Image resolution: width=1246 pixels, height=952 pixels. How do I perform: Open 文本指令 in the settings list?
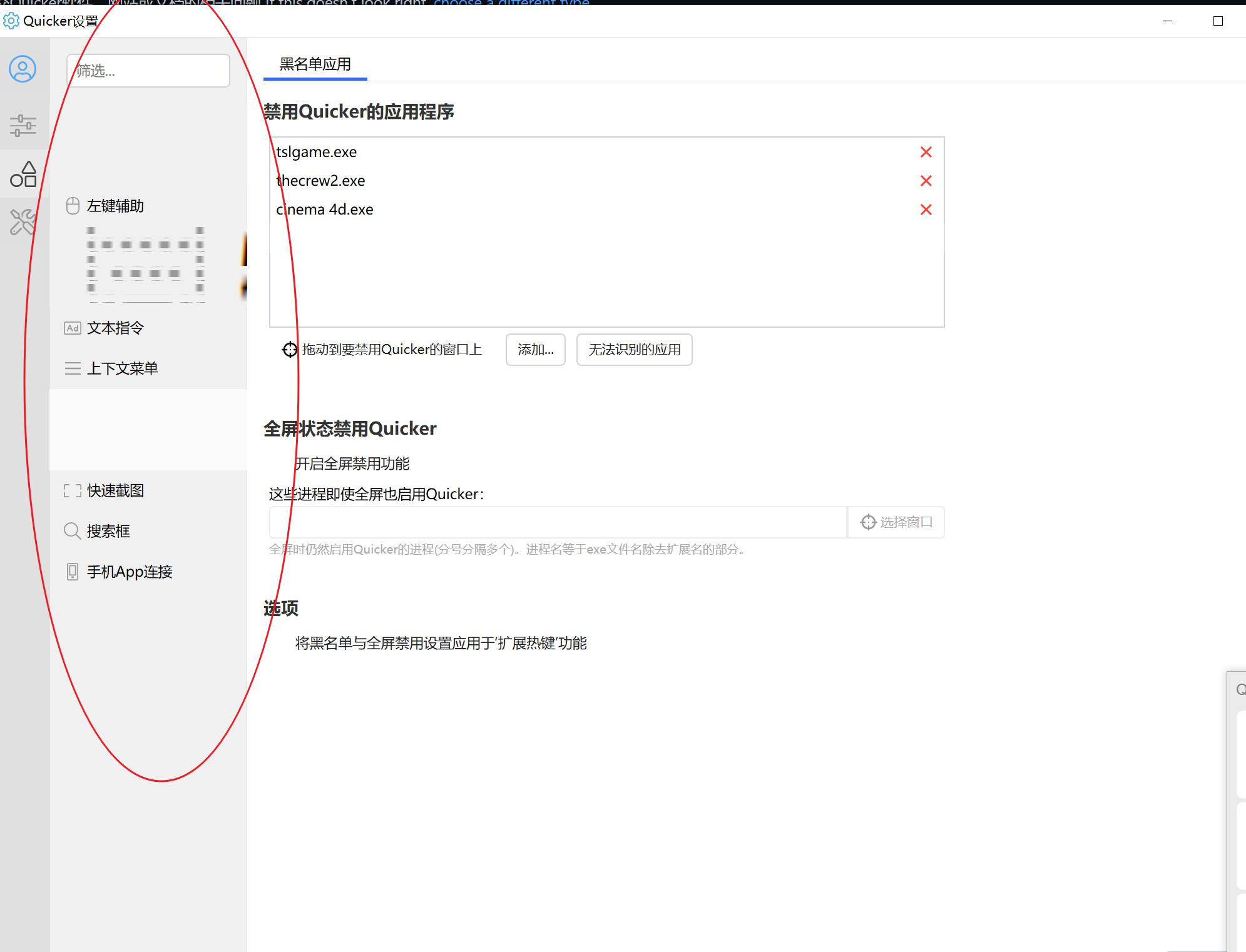tap(148, 328)
